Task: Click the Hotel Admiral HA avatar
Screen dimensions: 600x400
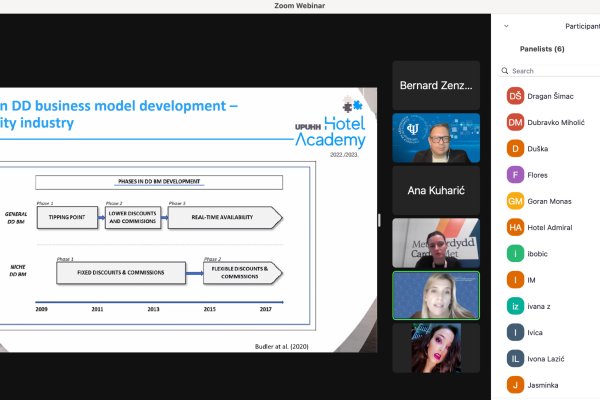Action: click(x=516, y=227)
